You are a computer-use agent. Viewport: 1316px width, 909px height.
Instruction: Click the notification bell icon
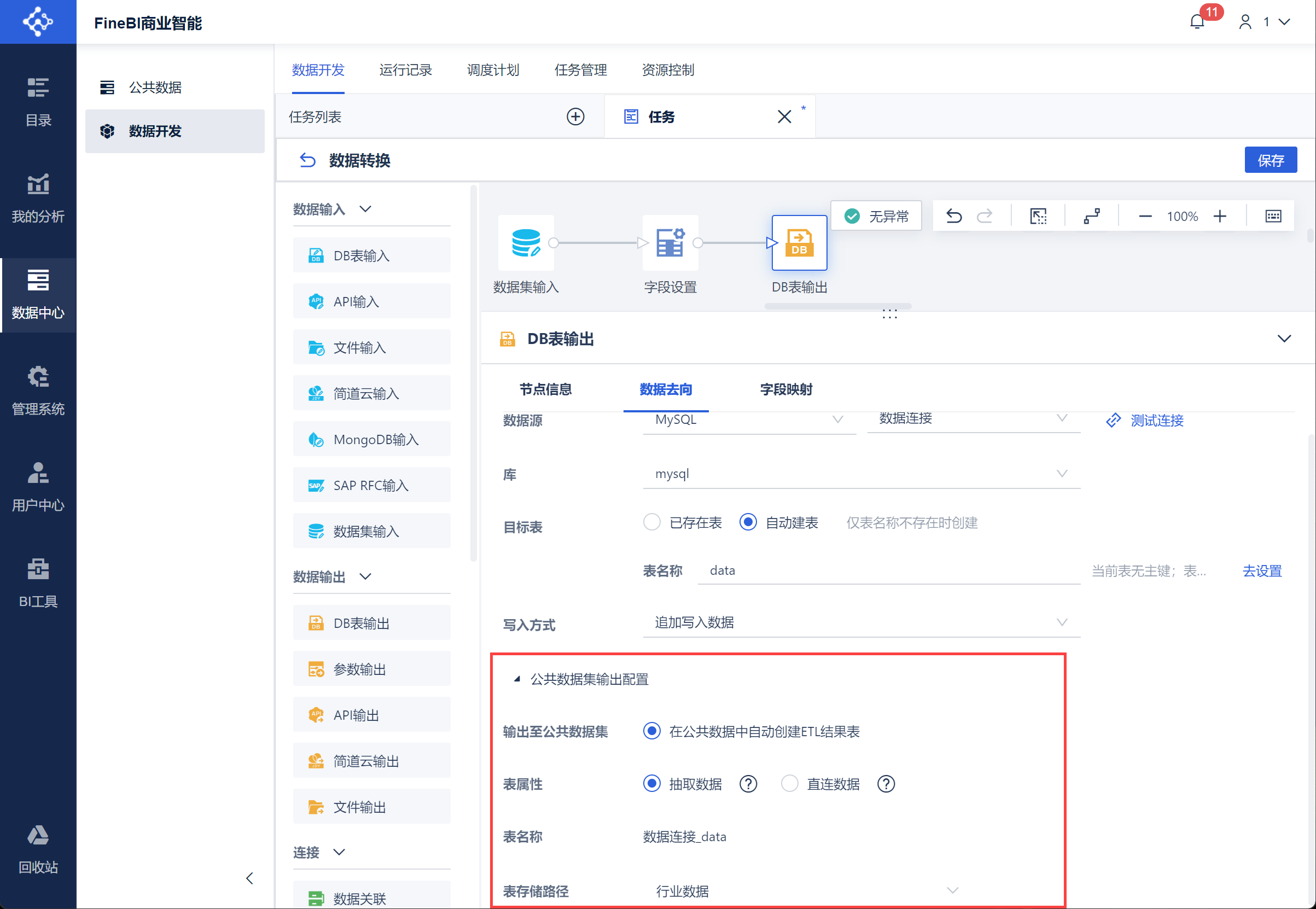[x=1197, y=22]
